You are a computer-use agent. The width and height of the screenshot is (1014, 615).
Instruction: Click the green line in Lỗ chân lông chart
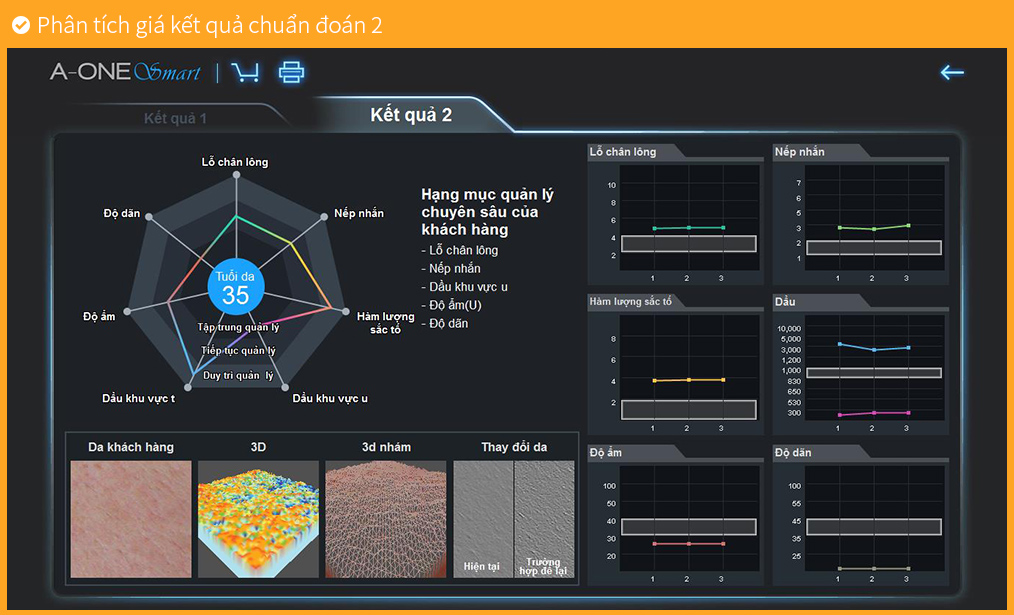pos(689,228)
